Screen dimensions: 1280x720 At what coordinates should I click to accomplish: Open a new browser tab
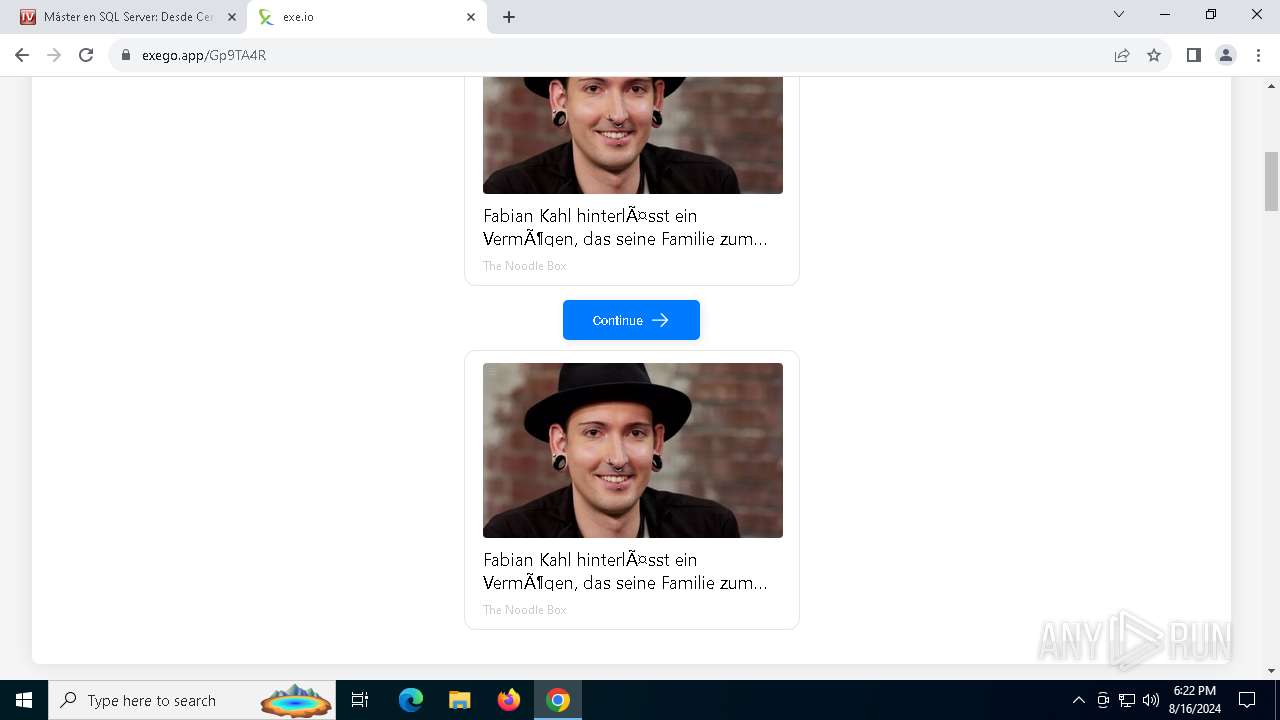(509, 17)
